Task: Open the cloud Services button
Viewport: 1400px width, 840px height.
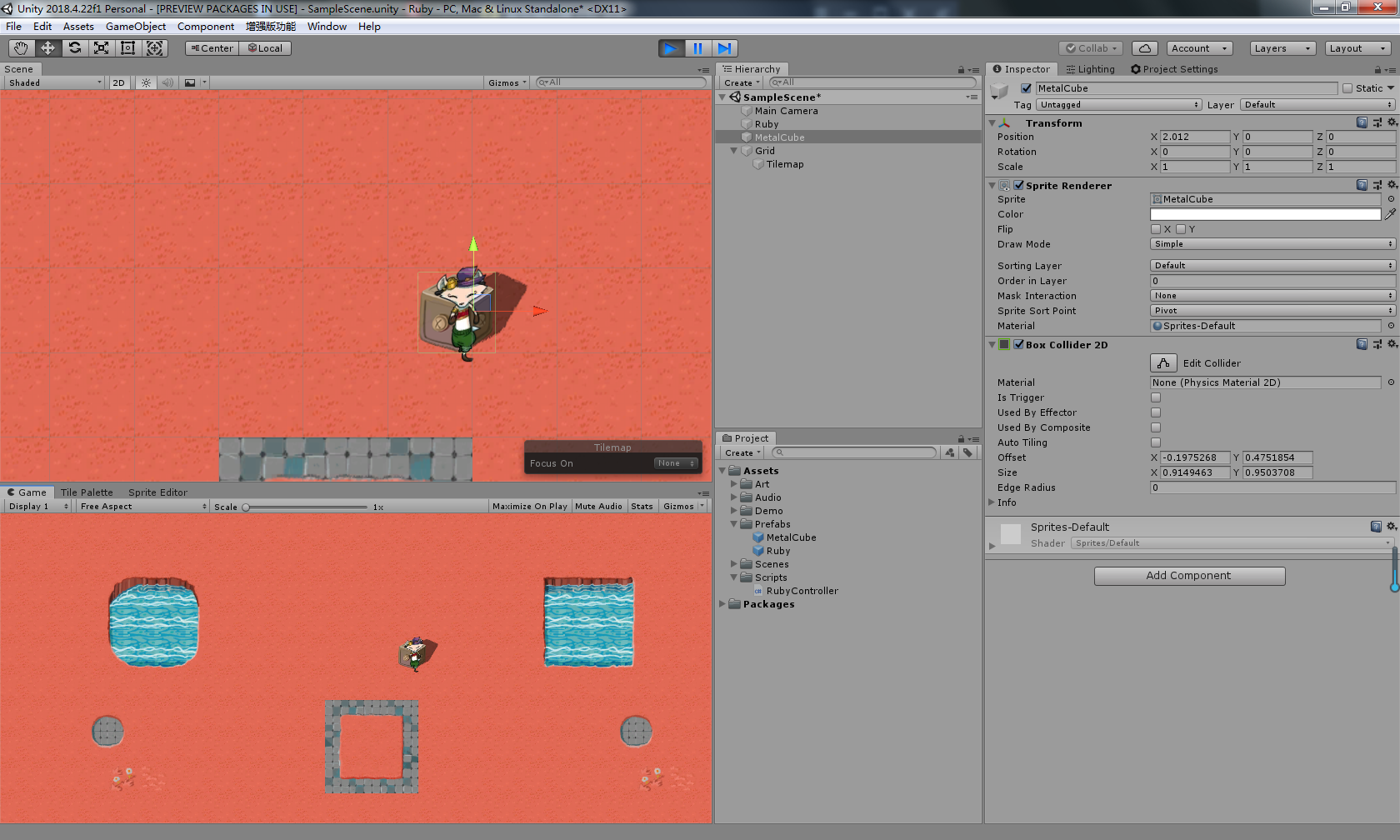Action: pyautogui.click(x=1145, y=48)
